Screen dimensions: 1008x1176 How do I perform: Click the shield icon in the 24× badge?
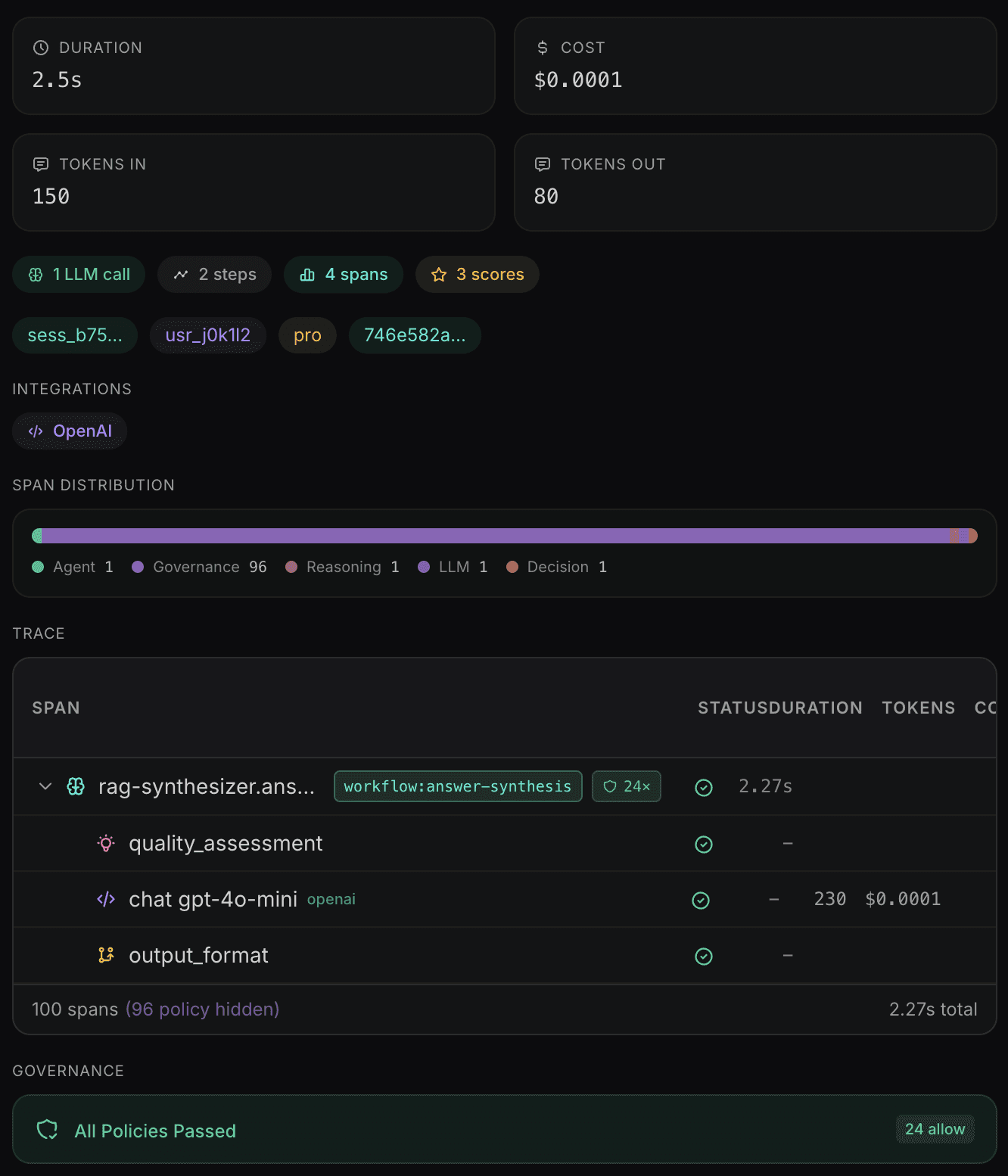pos(610,786)
